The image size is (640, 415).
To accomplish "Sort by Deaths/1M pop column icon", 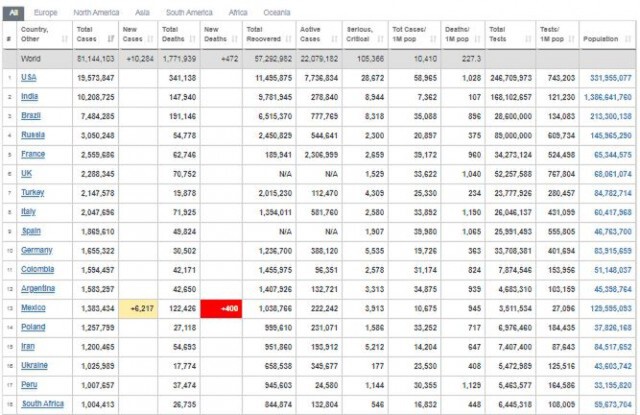I will pos(477,39).
